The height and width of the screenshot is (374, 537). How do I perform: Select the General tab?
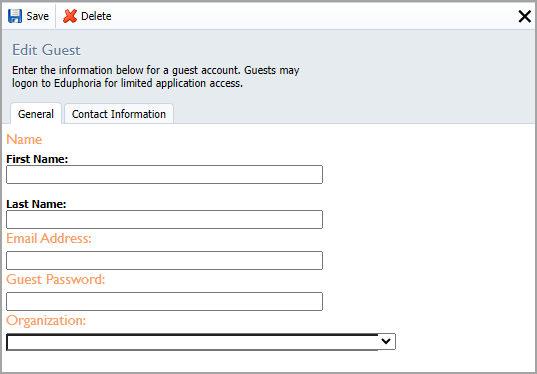[x=36, y=114]
